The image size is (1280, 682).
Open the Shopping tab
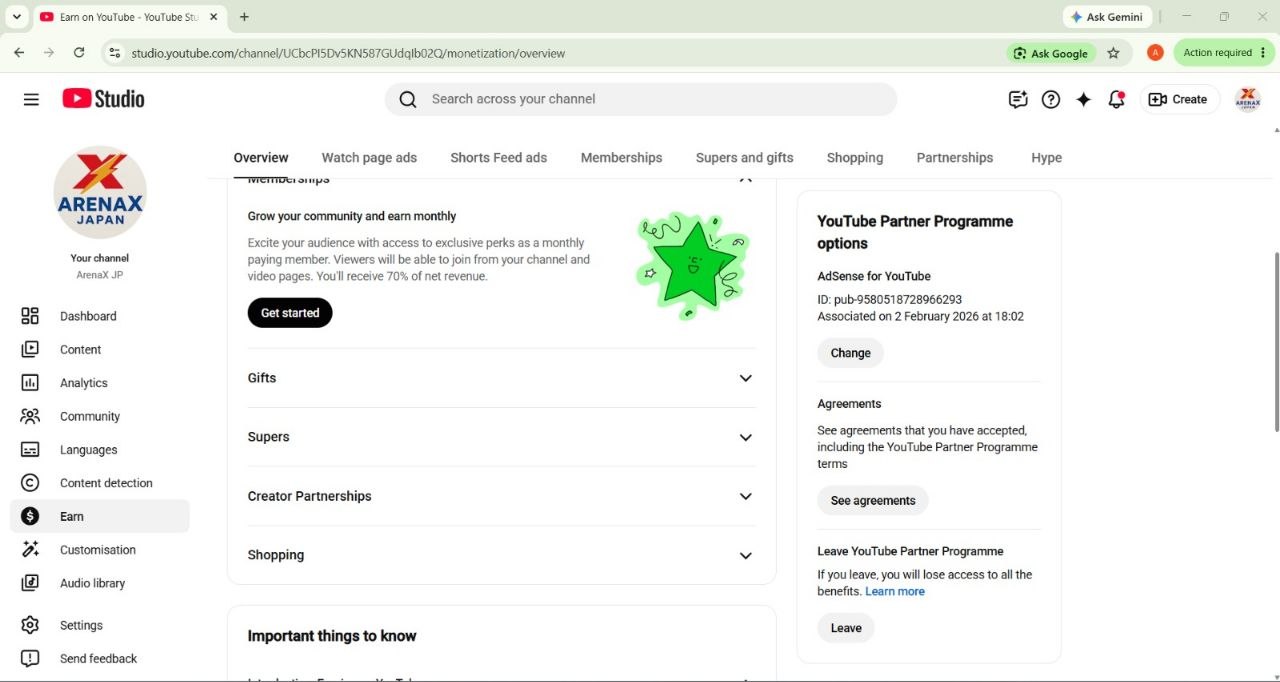(x=855, y=158)
